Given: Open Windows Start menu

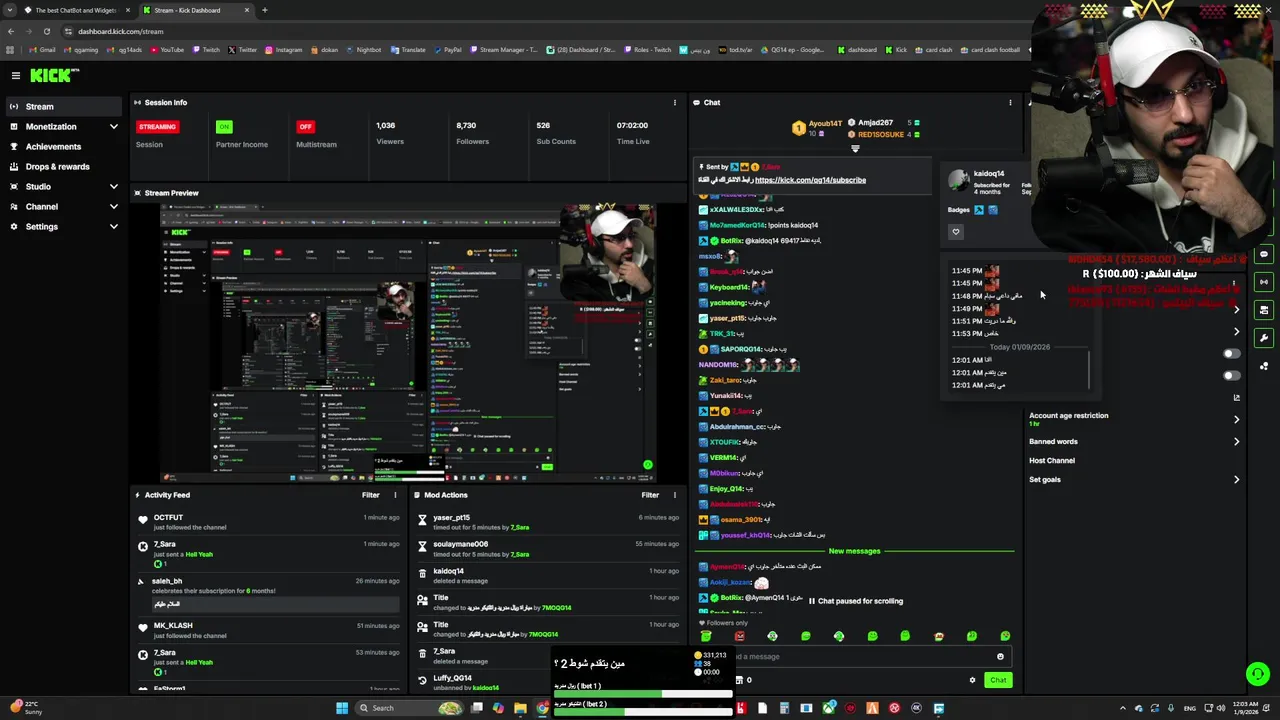Looking at the screenshot, I should [342, 708].
